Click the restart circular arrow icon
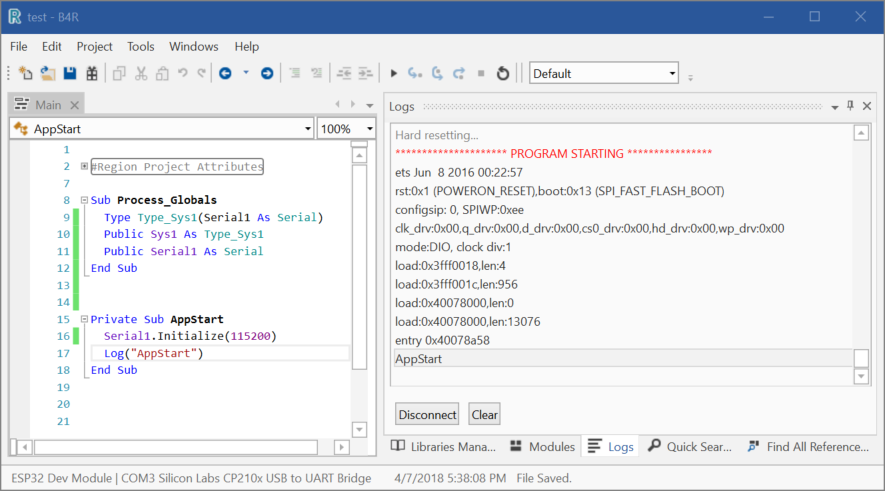The width and height of the screenshot is (885, 491). point(503,73)
